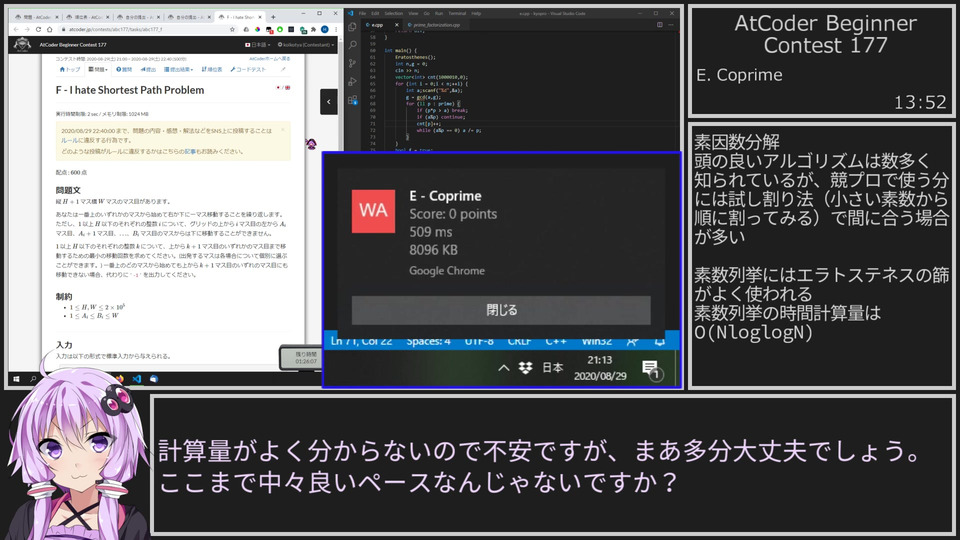The image size is (960, 540).
Task: Show hidden tray icons chevron
Action: tap(503, 368)
